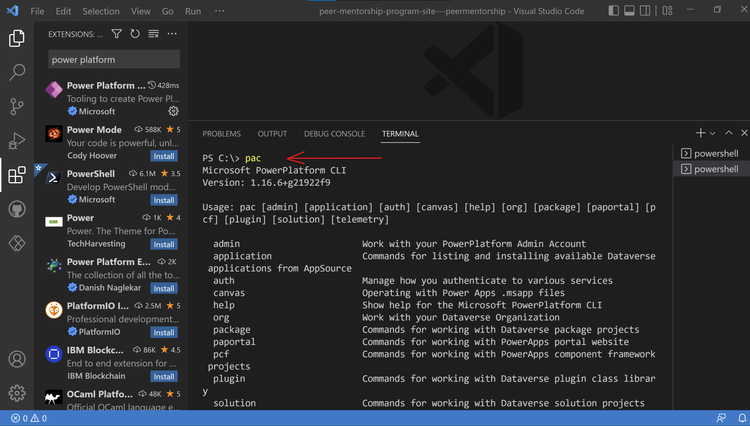Image resolution: width=750 pixels, height=426 pixels.
Task: Maximize the panel with the chevron up
Action: 728,133
